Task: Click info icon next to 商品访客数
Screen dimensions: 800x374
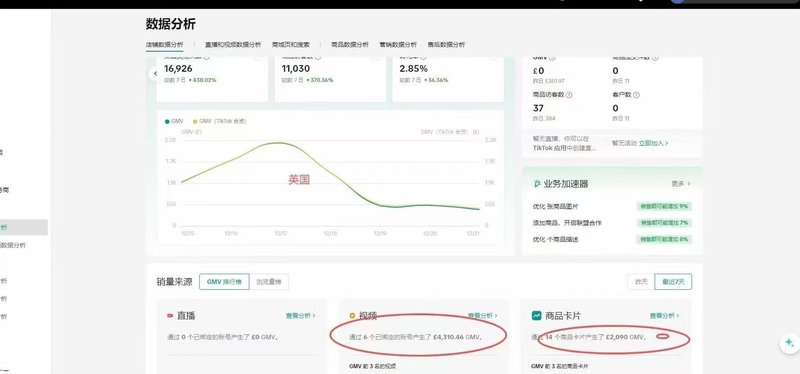Action: pos(569,95)
